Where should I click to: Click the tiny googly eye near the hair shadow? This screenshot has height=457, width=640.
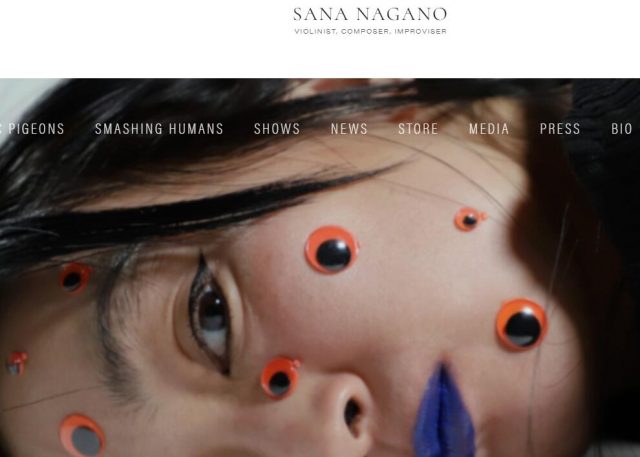469,219
